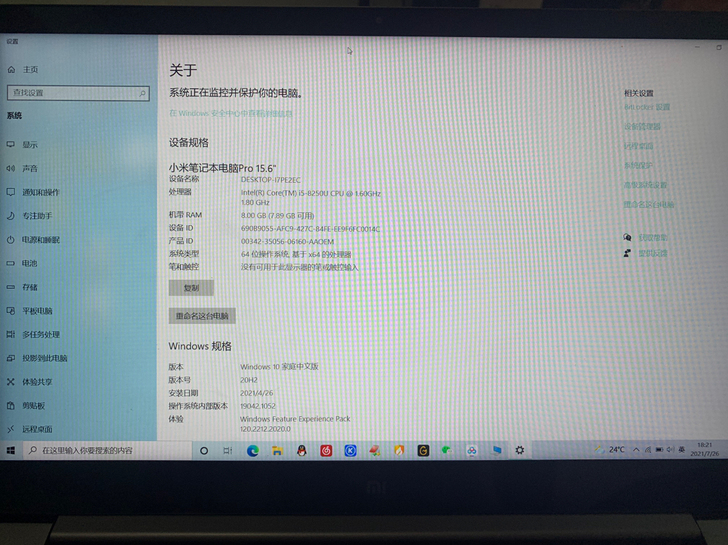Open the 系统保护 related link
Screen dimensions: 728x545
pyautogui.click(x=638, y=165)
